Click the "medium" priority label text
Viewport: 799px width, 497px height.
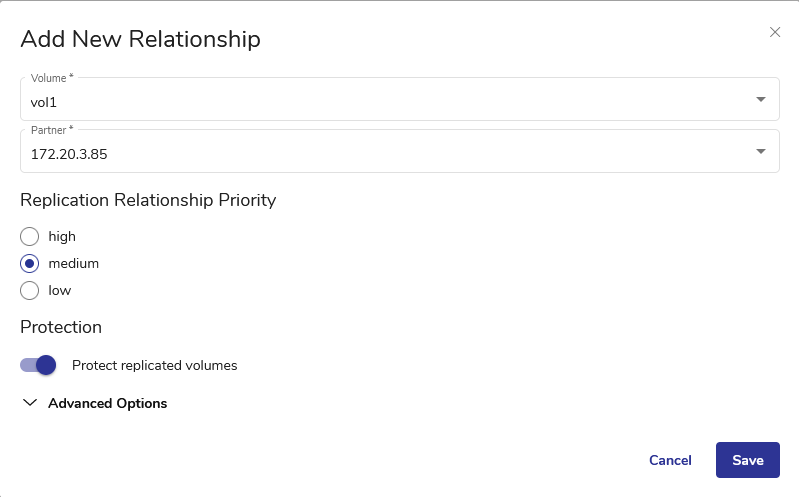point(73,264)
